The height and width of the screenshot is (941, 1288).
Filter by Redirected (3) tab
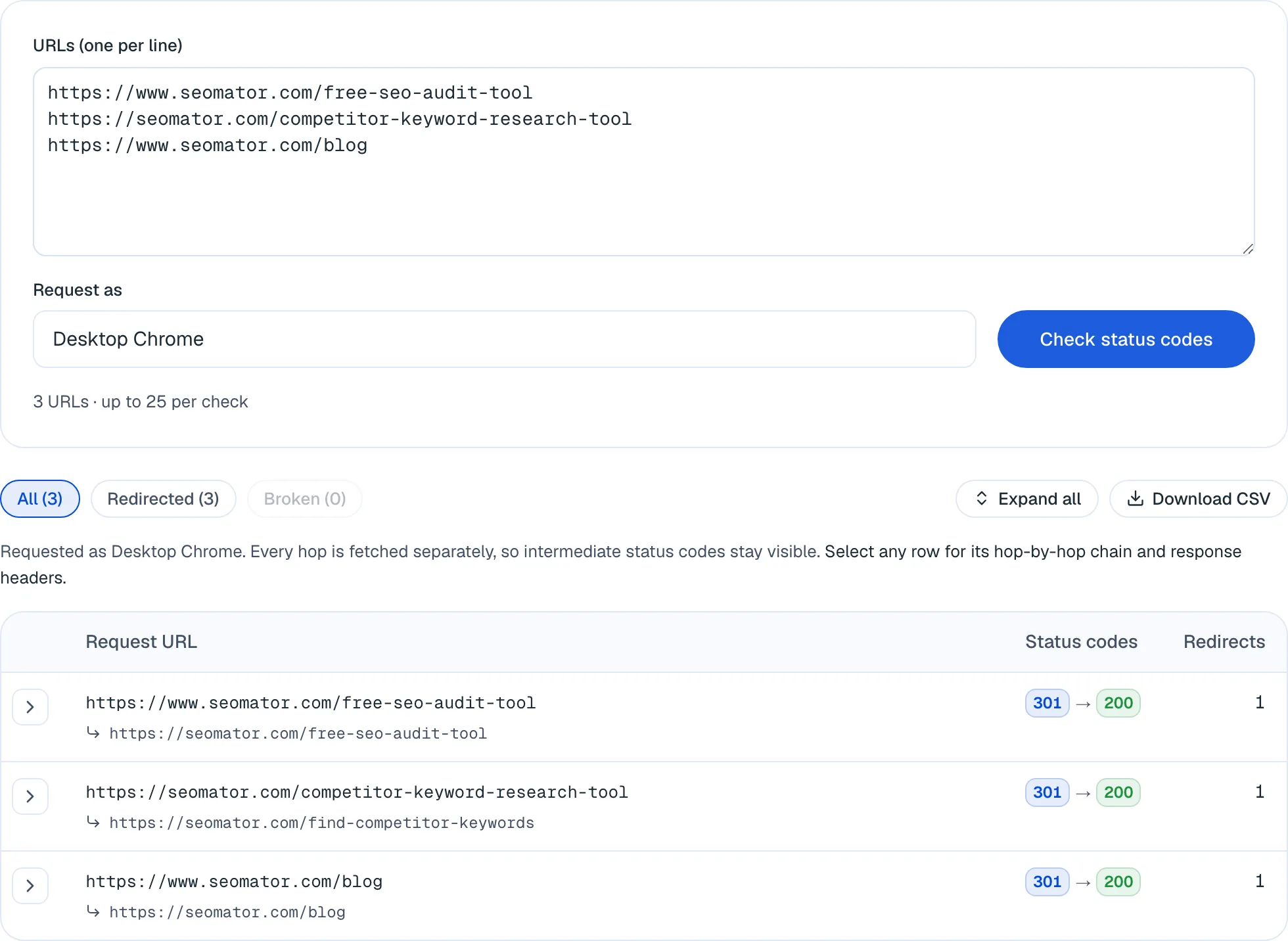[163, 499]
